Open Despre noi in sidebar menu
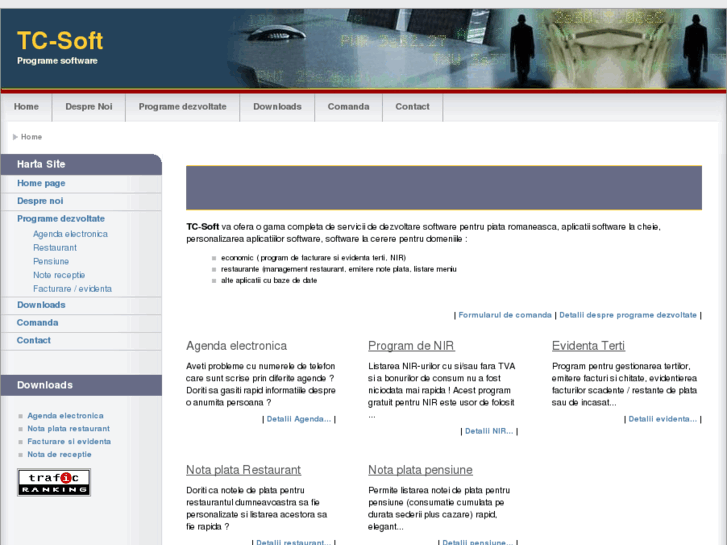 [x=40, y=201]
